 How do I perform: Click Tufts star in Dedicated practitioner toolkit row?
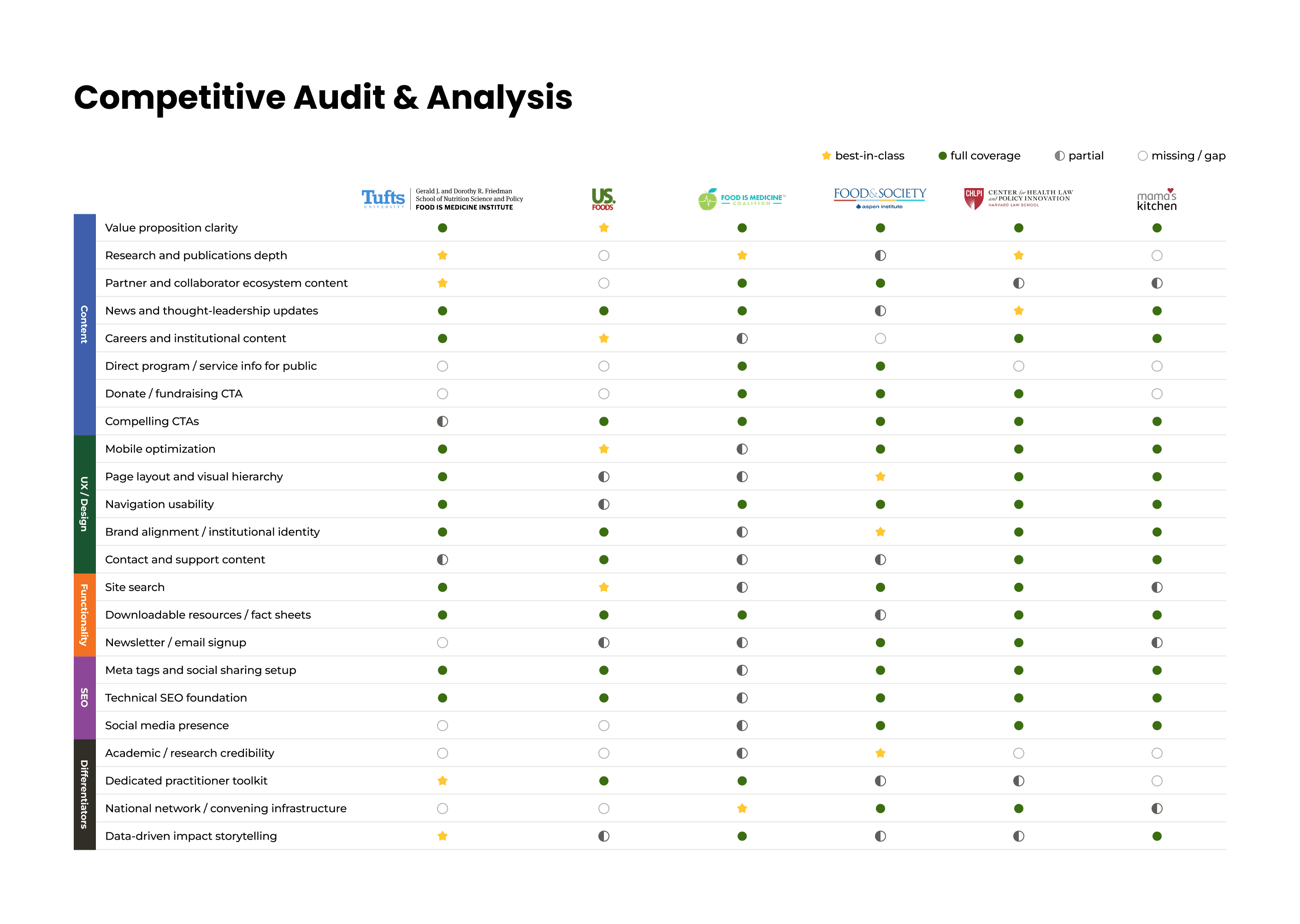(x=442, y=781)
